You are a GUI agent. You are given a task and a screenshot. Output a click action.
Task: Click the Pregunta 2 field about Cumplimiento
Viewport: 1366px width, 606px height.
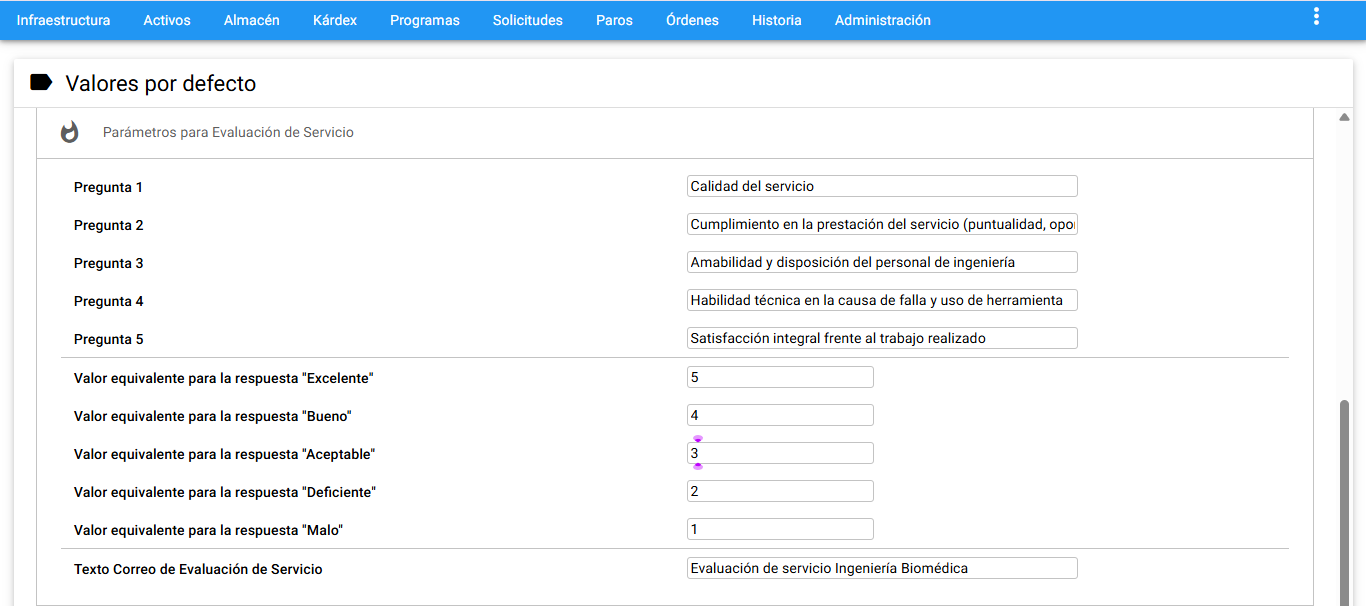[x=882, y=224]
